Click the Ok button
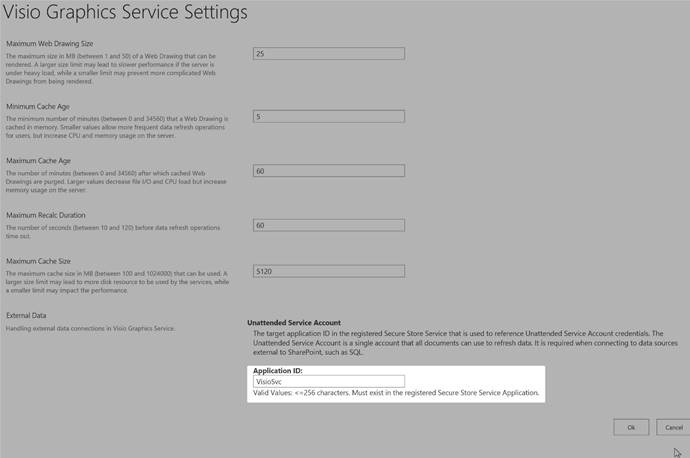This screenshot has height=458, width=690. 631,427
